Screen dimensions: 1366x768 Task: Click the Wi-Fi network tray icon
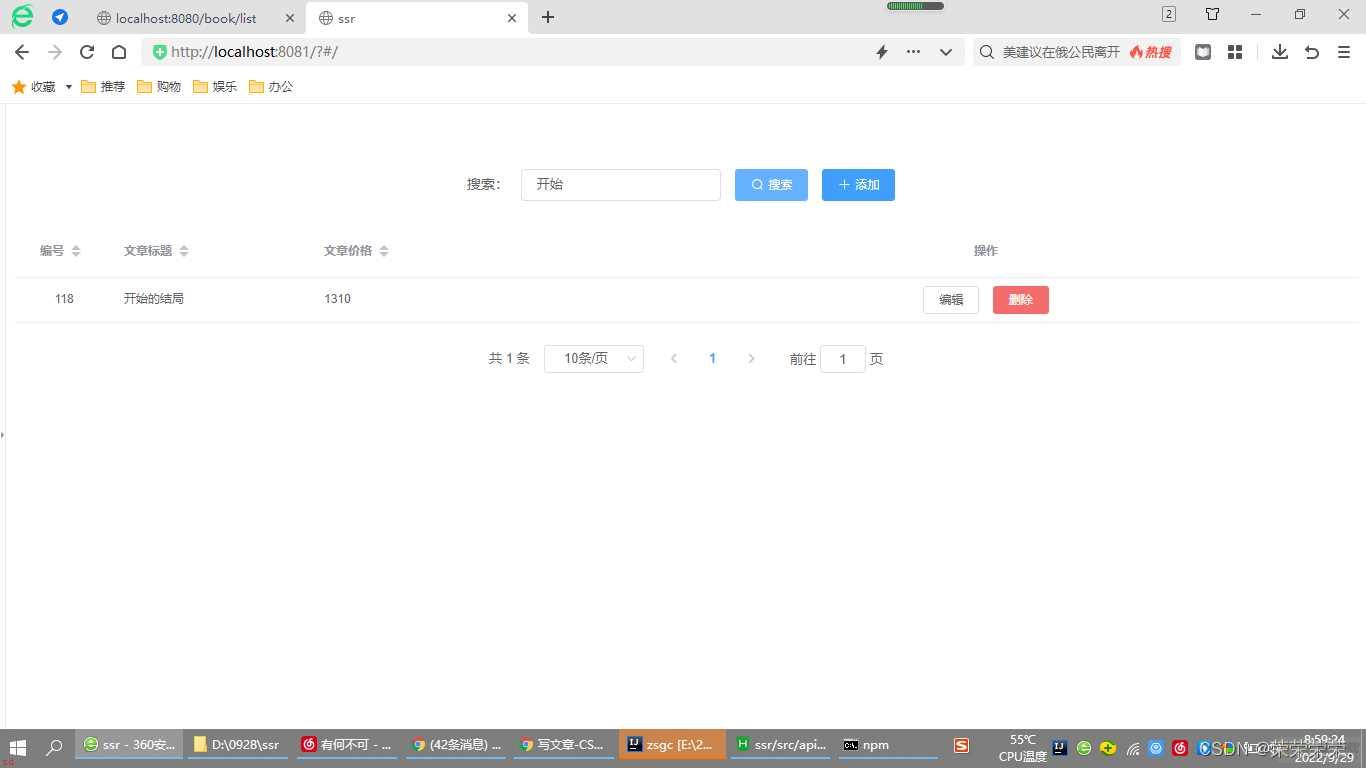pyautogui.click(x=1133, y=748)
